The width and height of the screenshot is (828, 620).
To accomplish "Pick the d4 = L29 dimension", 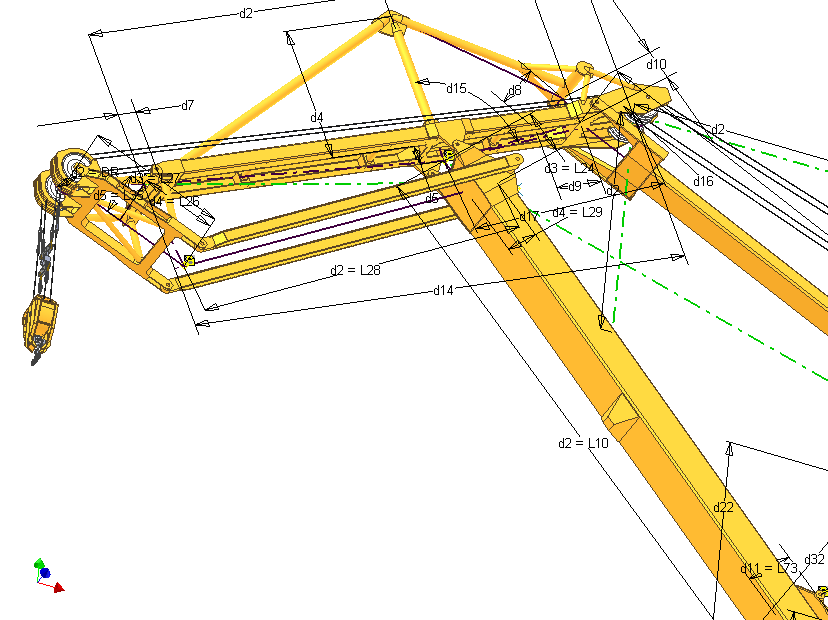I will pos(577,212).
